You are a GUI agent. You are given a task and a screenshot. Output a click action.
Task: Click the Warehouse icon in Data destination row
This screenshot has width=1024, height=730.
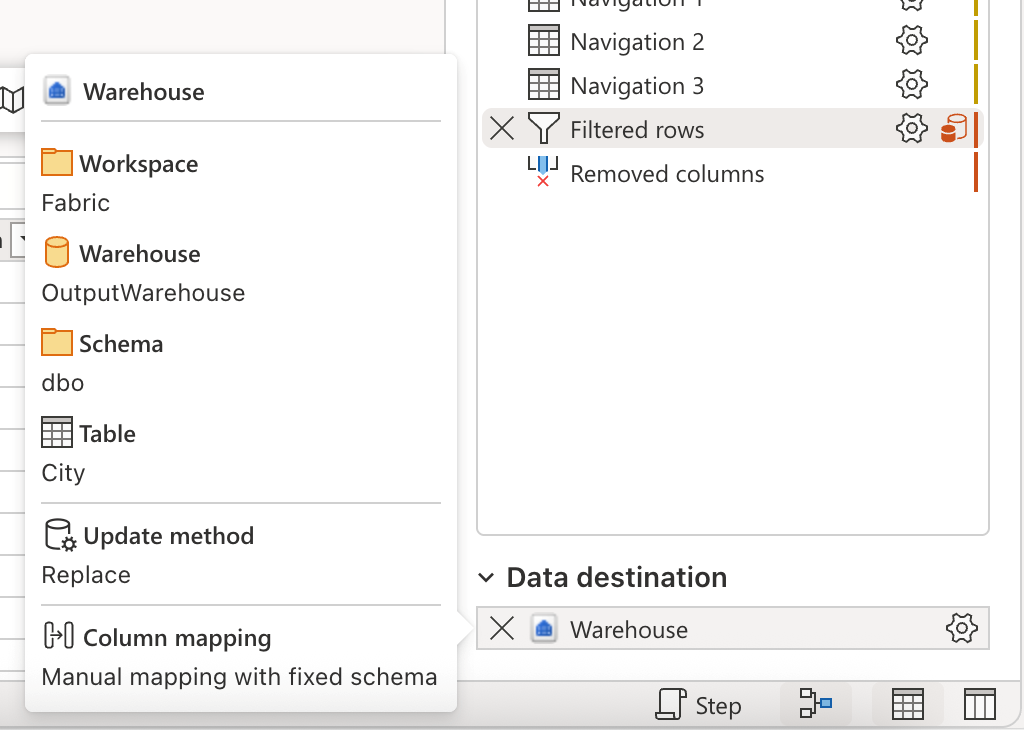[x=543, y=628]
